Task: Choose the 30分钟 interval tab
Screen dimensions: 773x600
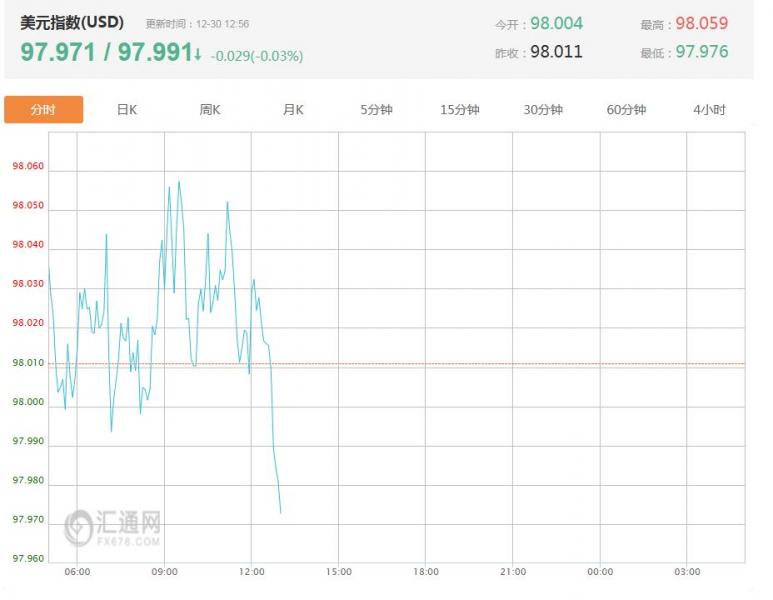Action: coord(543,110)
